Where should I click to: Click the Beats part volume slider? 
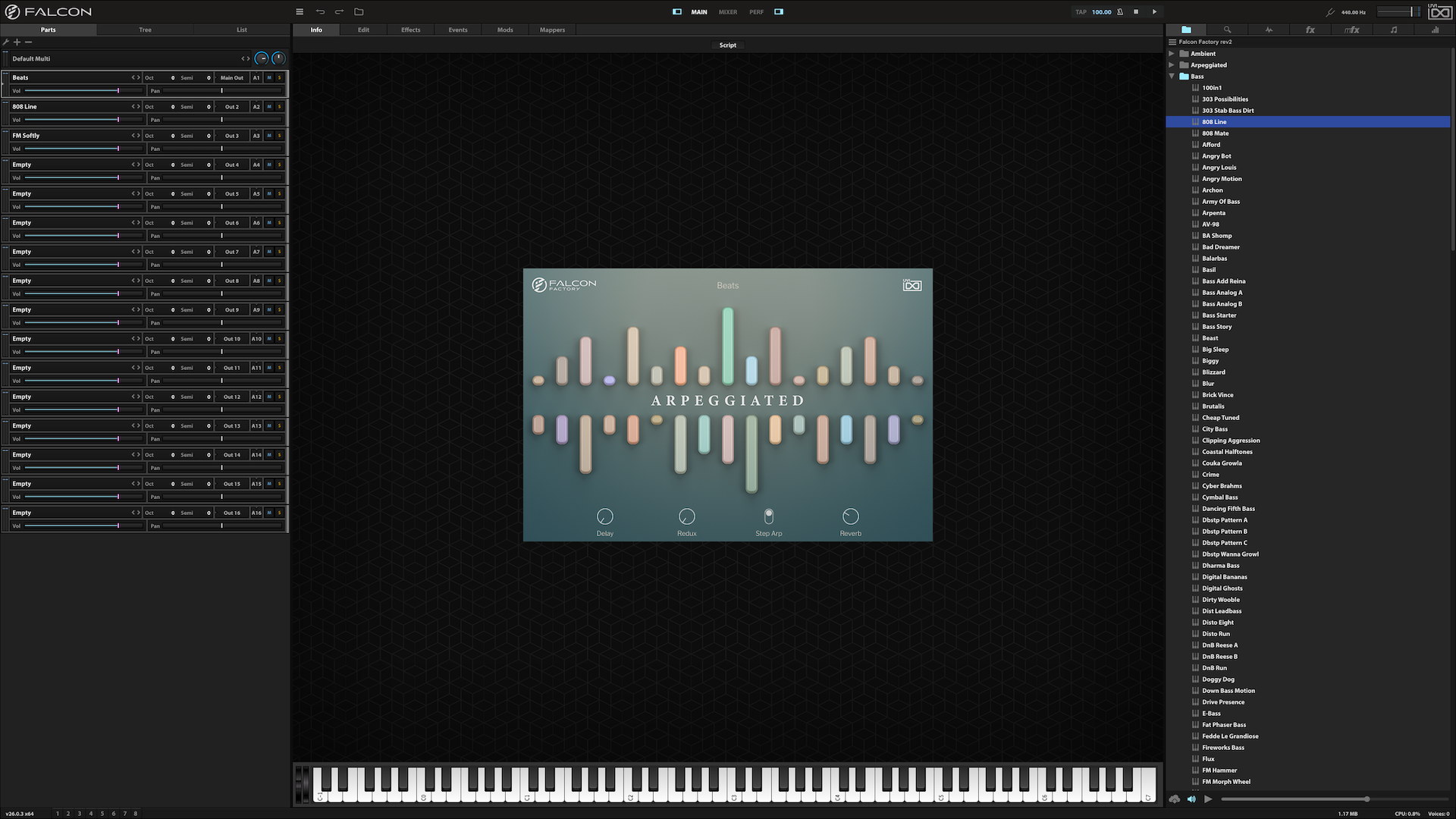point(83,91)
